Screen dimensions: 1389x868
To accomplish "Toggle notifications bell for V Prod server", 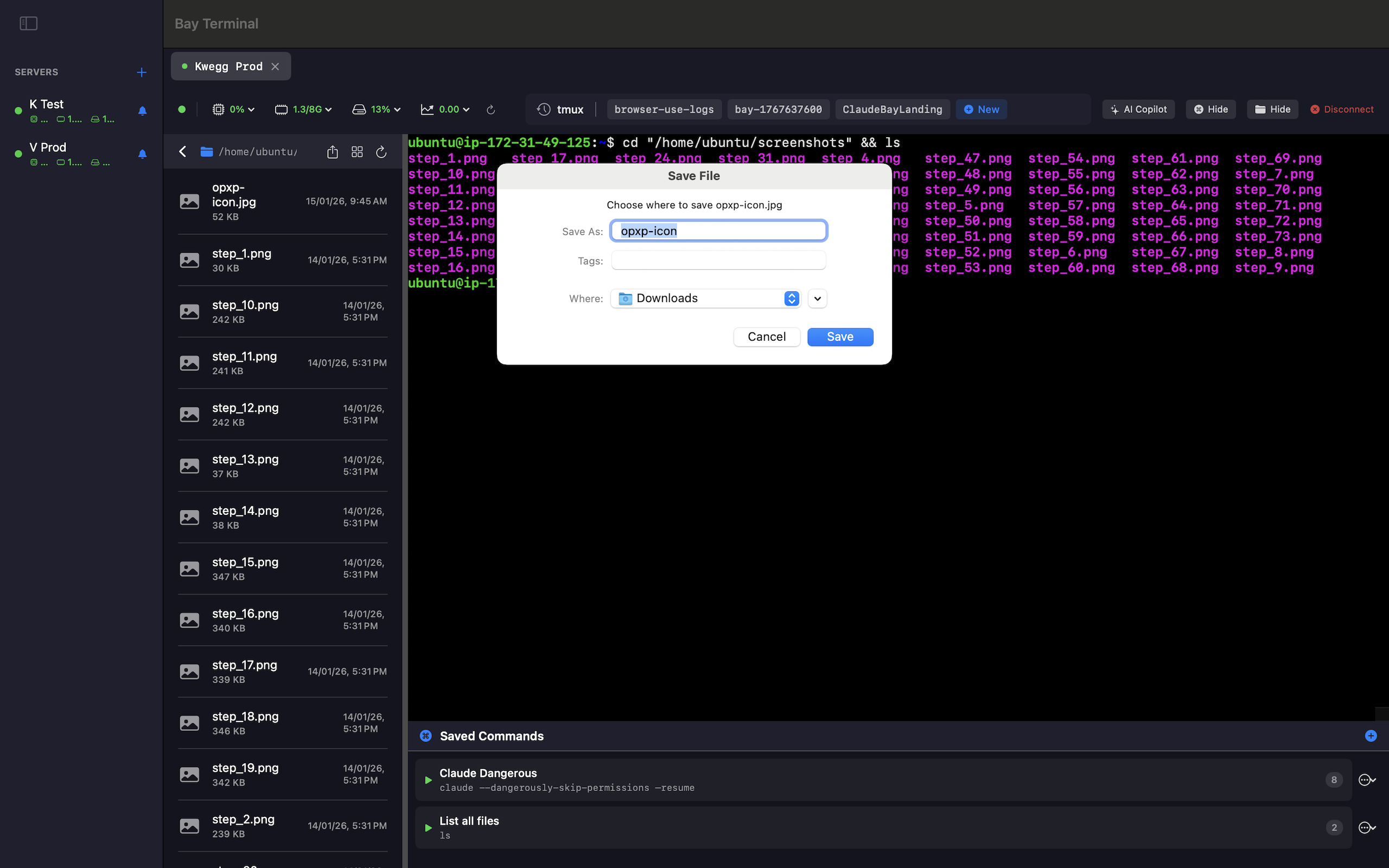I will (142, 154).
